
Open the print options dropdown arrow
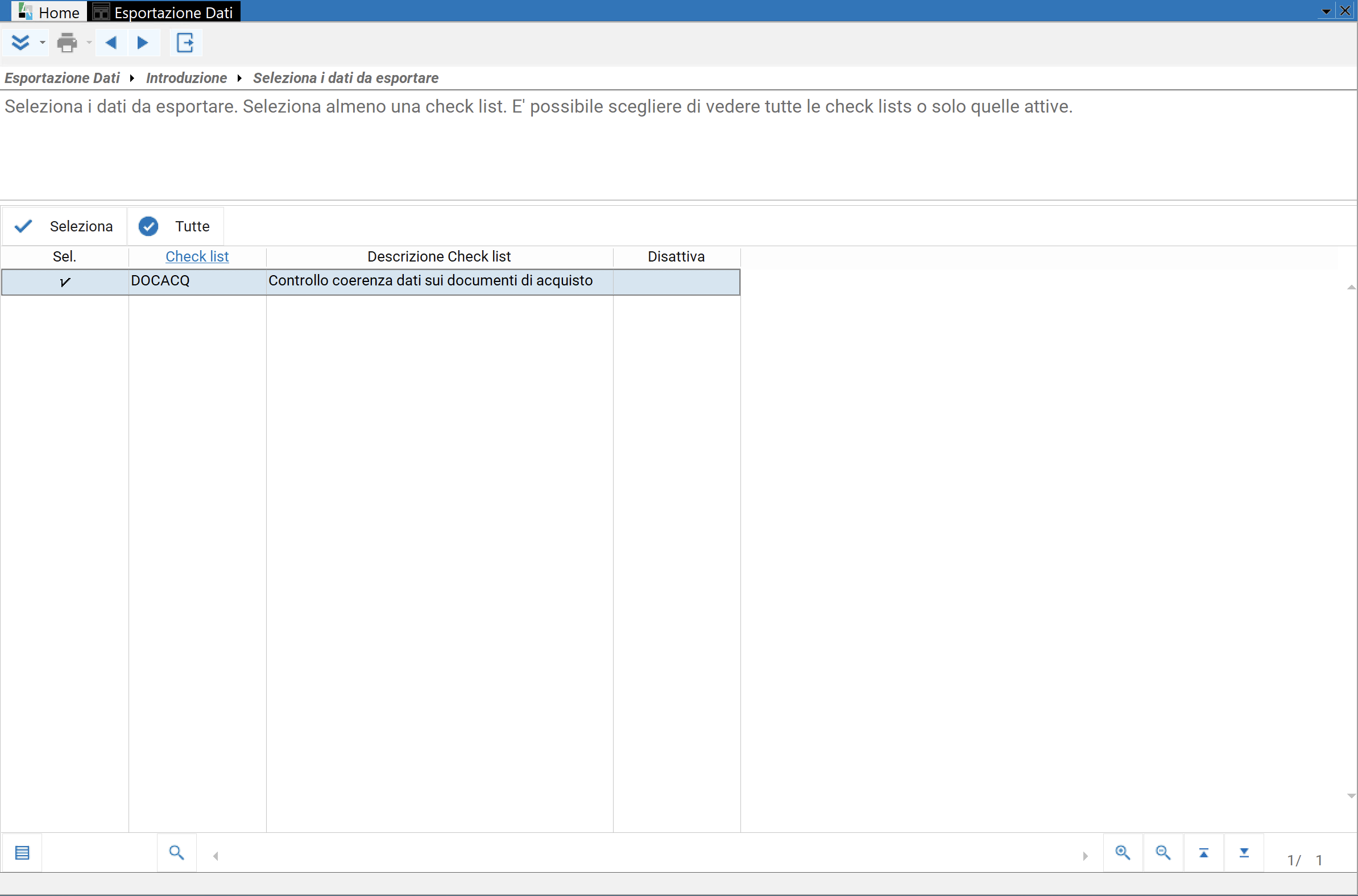pyautogui.click(x=89, y=43)
